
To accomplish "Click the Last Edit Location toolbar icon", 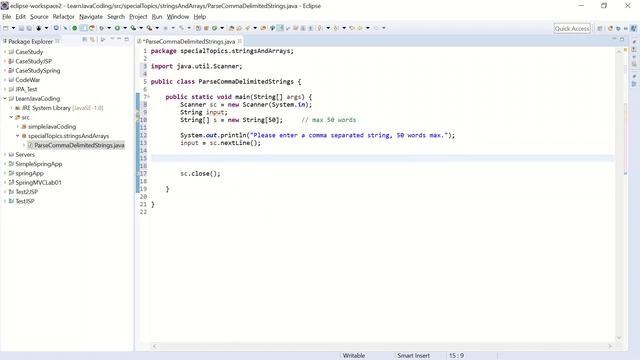I will (x=352, y=28).
